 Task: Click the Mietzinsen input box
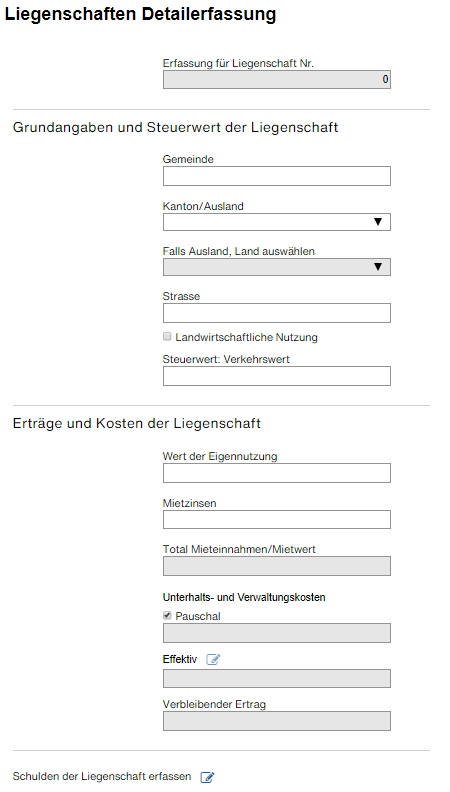[x=277, y=519]
